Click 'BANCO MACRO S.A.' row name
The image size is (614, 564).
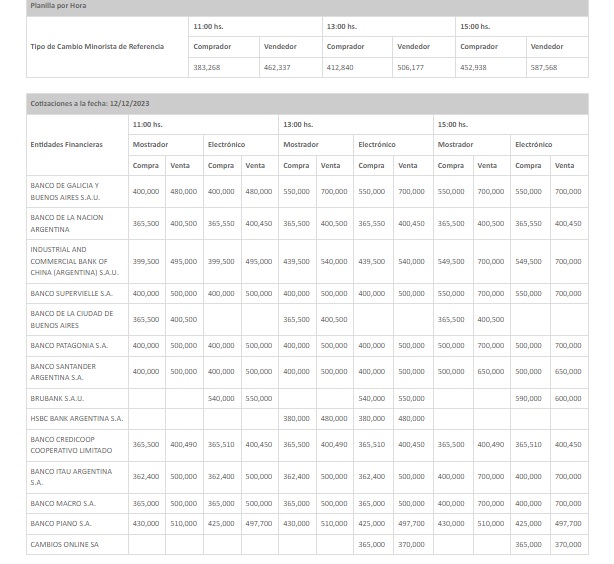(x=63, y=504)
